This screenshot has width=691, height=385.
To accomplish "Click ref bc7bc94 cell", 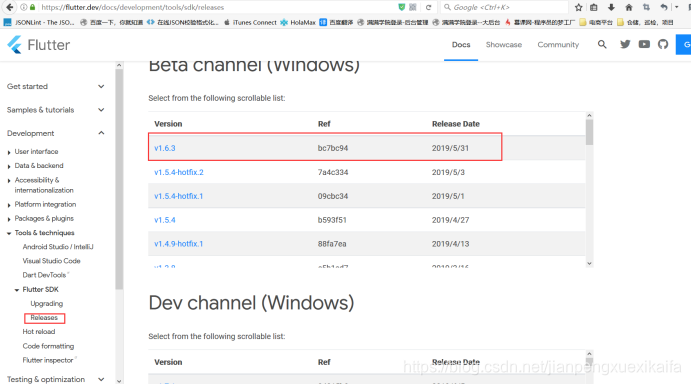I will click(x=333, y=148).
